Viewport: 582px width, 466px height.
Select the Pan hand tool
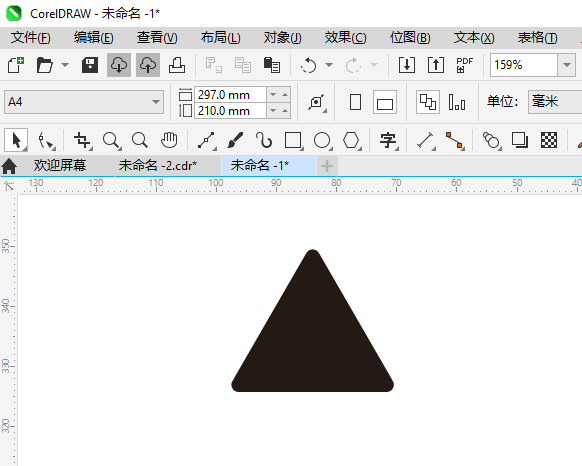(x=169, y=140)
